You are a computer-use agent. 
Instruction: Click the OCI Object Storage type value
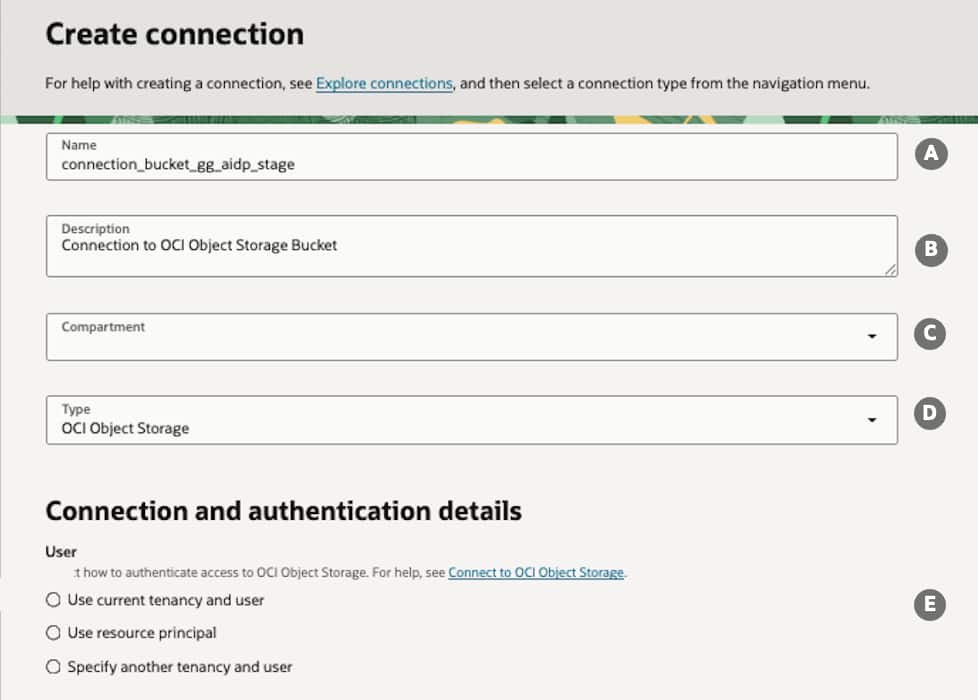coord(125,429)
